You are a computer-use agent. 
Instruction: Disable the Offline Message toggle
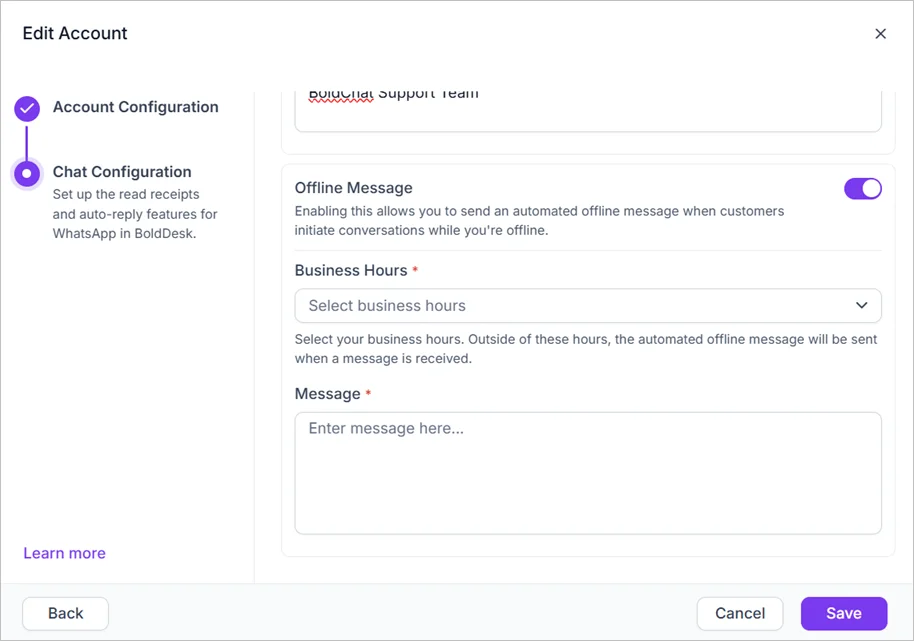click(863, 188)
